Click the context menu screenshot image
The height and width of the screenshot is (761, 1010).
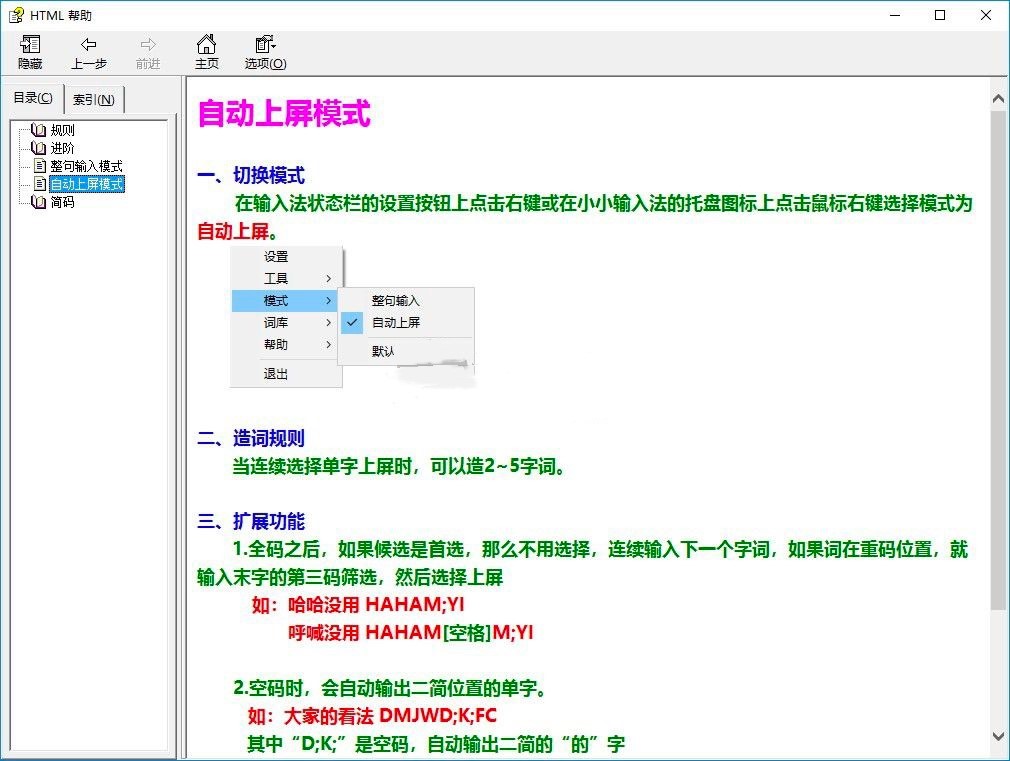click(352, 318)
